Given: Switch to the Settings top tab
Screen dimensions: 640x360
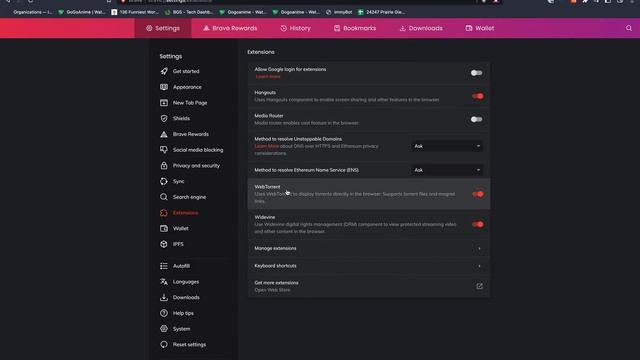Looking at the screenshot, I should (x=163, y=28).
